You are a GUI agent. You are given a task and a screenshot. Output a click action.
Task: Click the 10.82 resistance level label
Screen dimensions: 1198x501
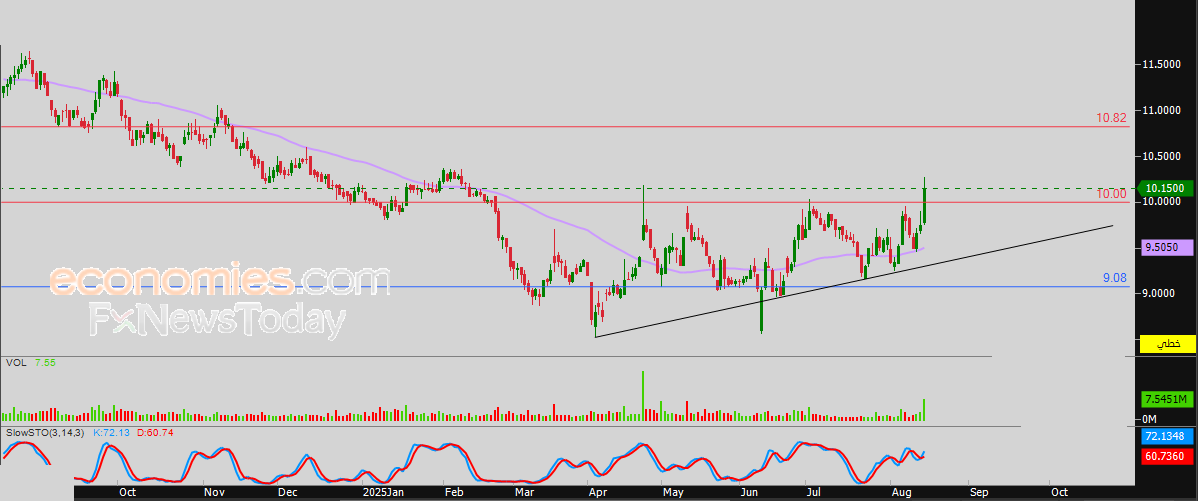(x=1111, y=118)
